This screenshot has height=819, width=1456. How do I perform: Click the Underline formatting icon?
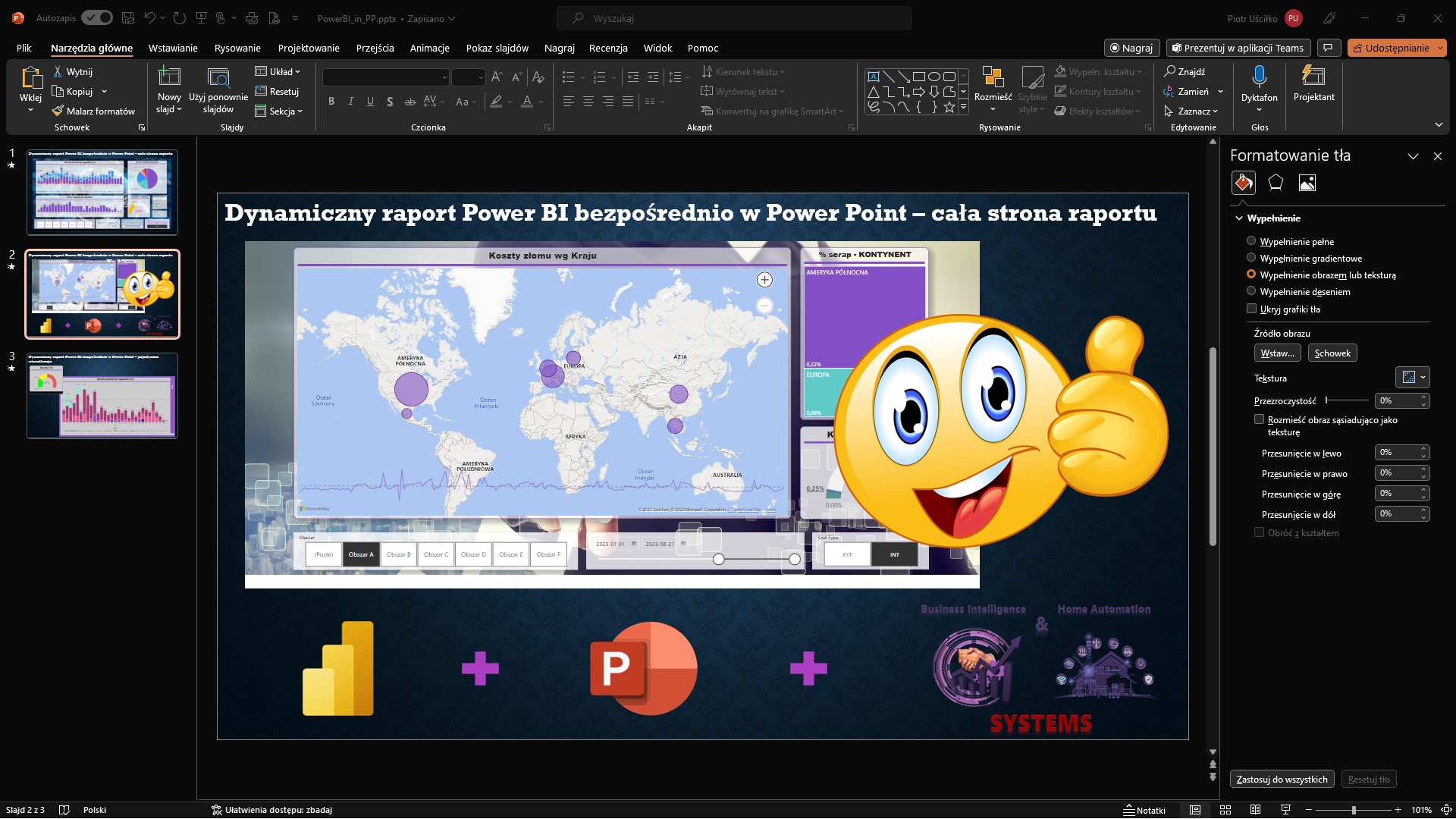370,102
